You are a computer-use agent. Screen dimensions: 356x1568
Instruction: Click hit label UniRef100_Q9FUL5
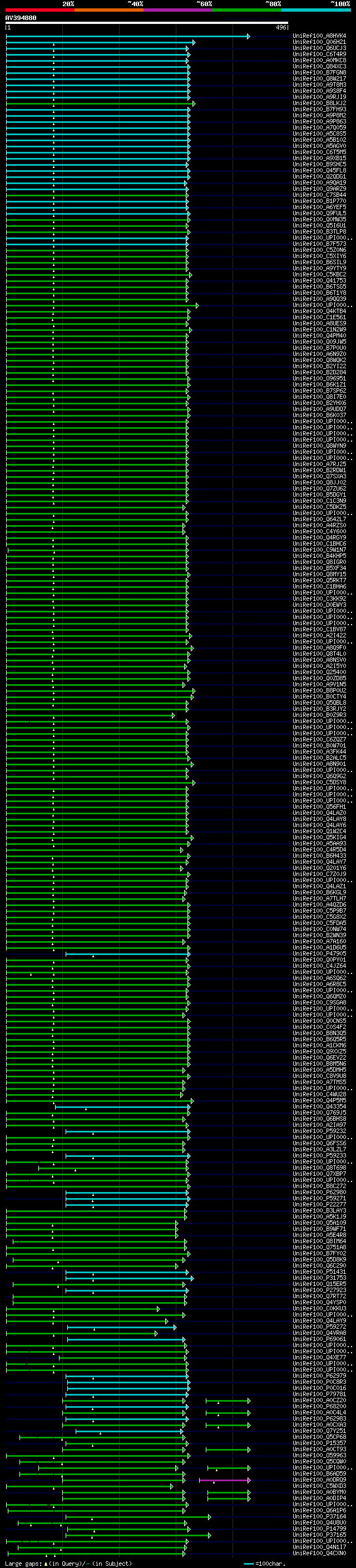click(x=319, y=213)
